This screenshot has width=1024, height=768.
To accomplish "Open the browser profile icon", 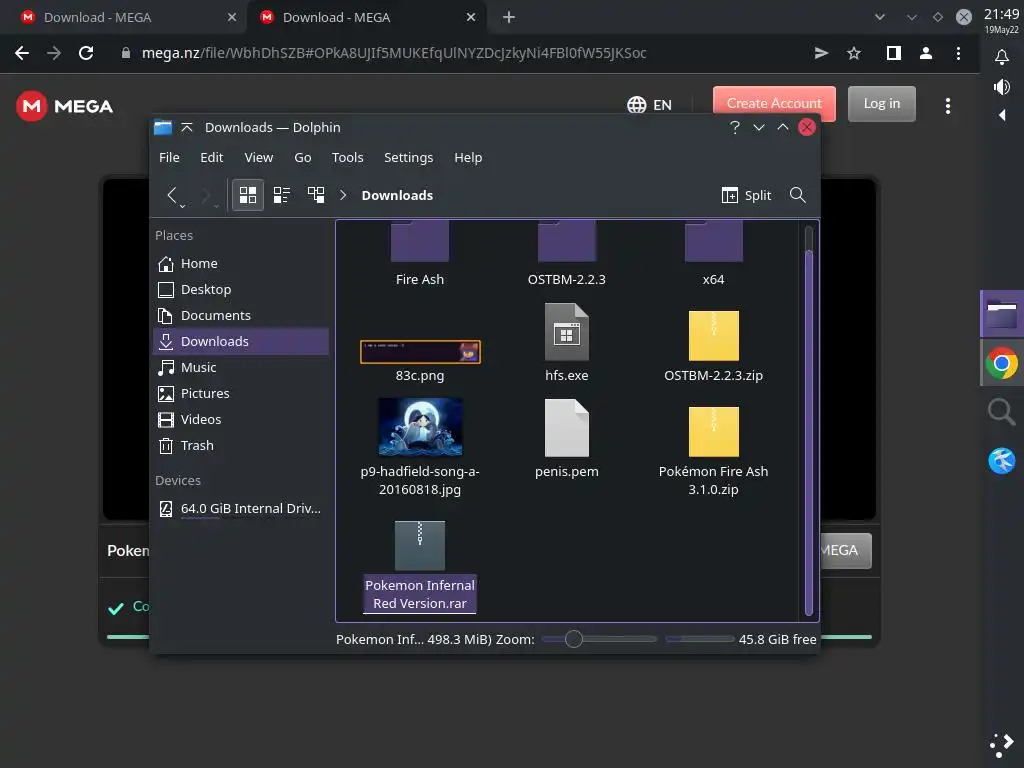I will [925, 53].
